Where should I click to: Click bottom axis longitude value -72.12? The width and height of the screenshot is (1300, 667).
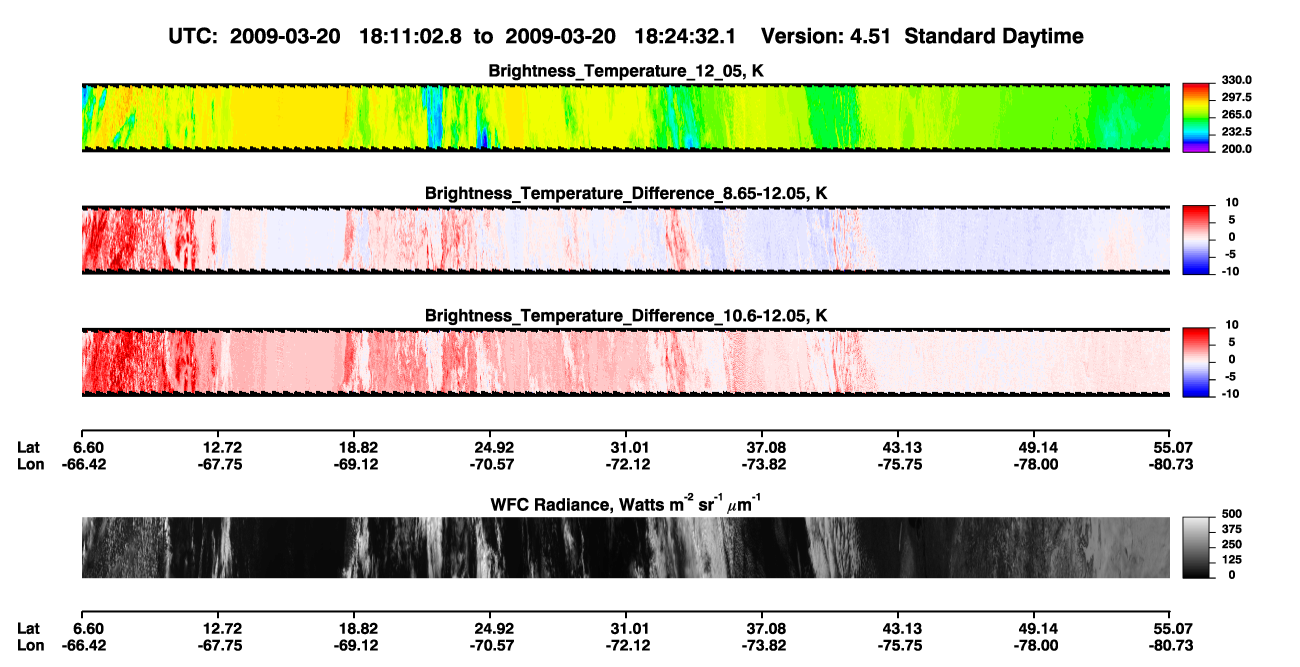[626, 645]
